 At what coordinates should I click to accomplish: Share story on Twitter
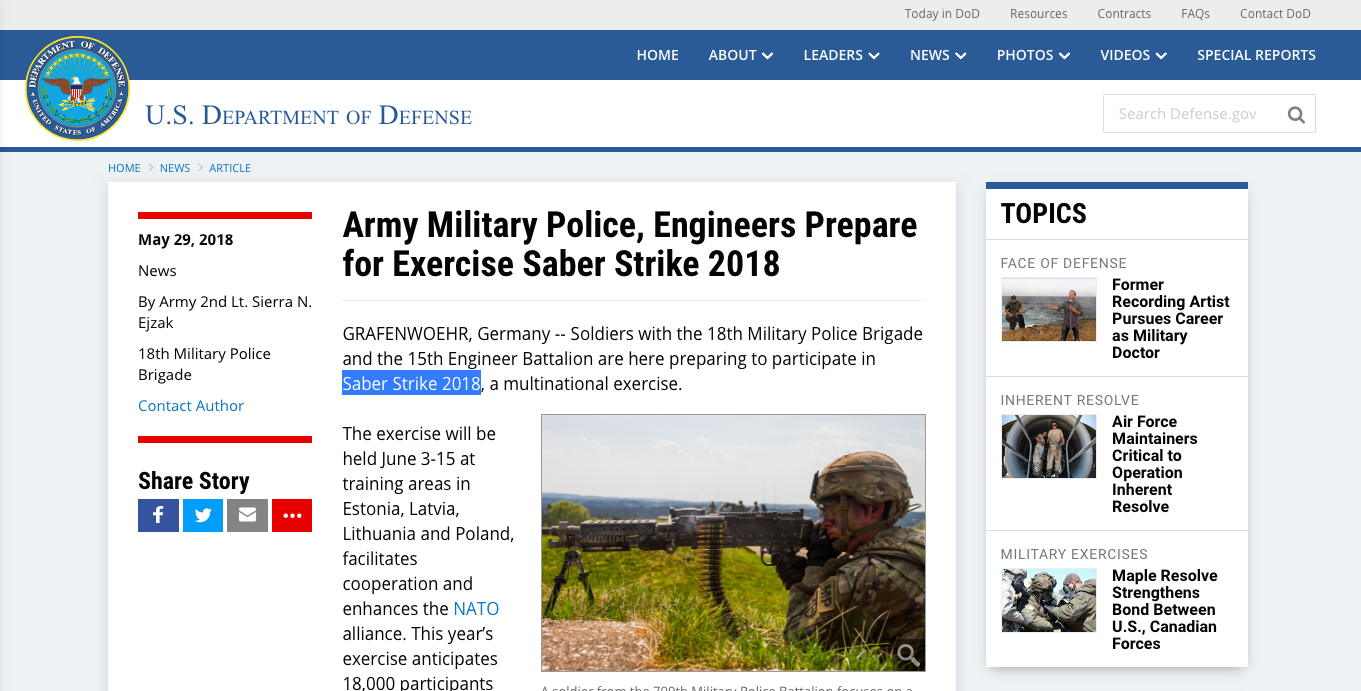tap(203, 515)
